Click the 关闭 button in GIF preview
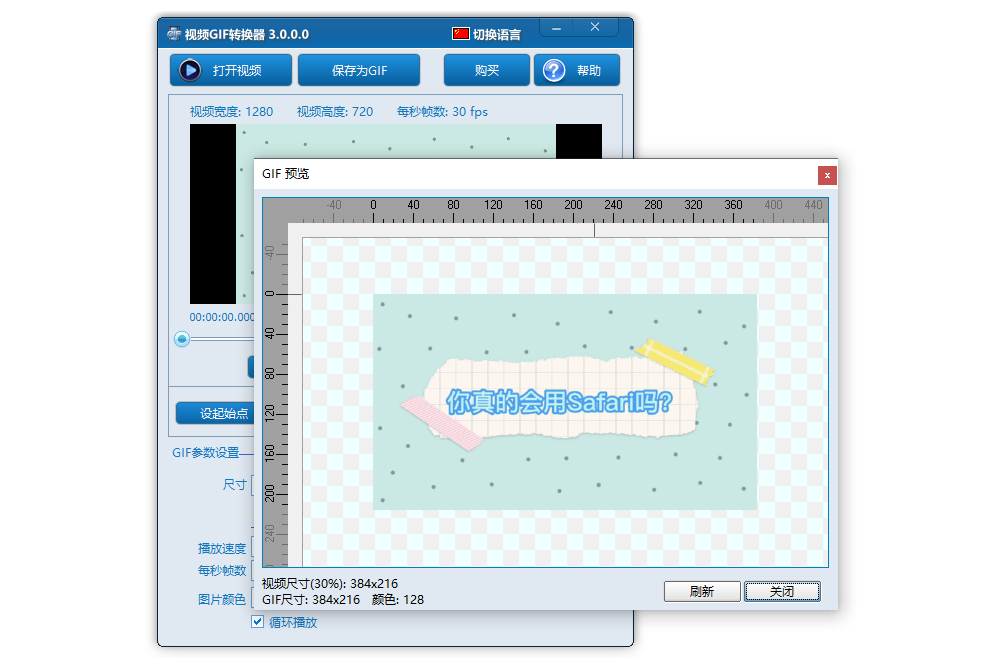The width and height of the screenshot is (1000, 667). coord(782,591)
